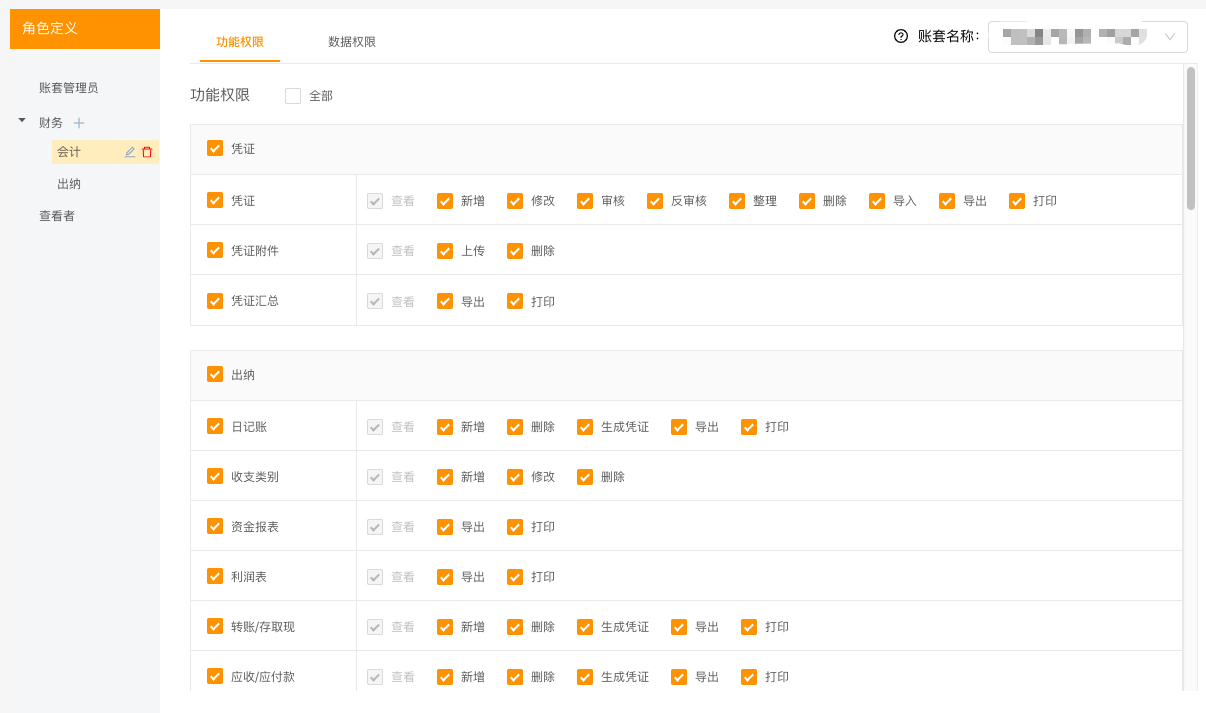Screen dimensions: 1206x713
Task: Toggle 生成凭证 checkbox in 日记账 row
Action: [x=585, y=427]
